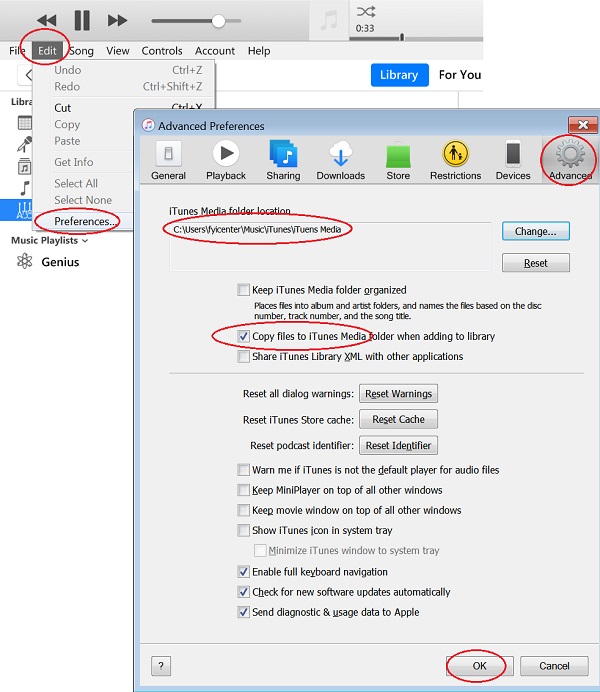This screenshot has height=692, width=600.
Task: Click the Reset Identifier button
Action: (x=398, y=445)
